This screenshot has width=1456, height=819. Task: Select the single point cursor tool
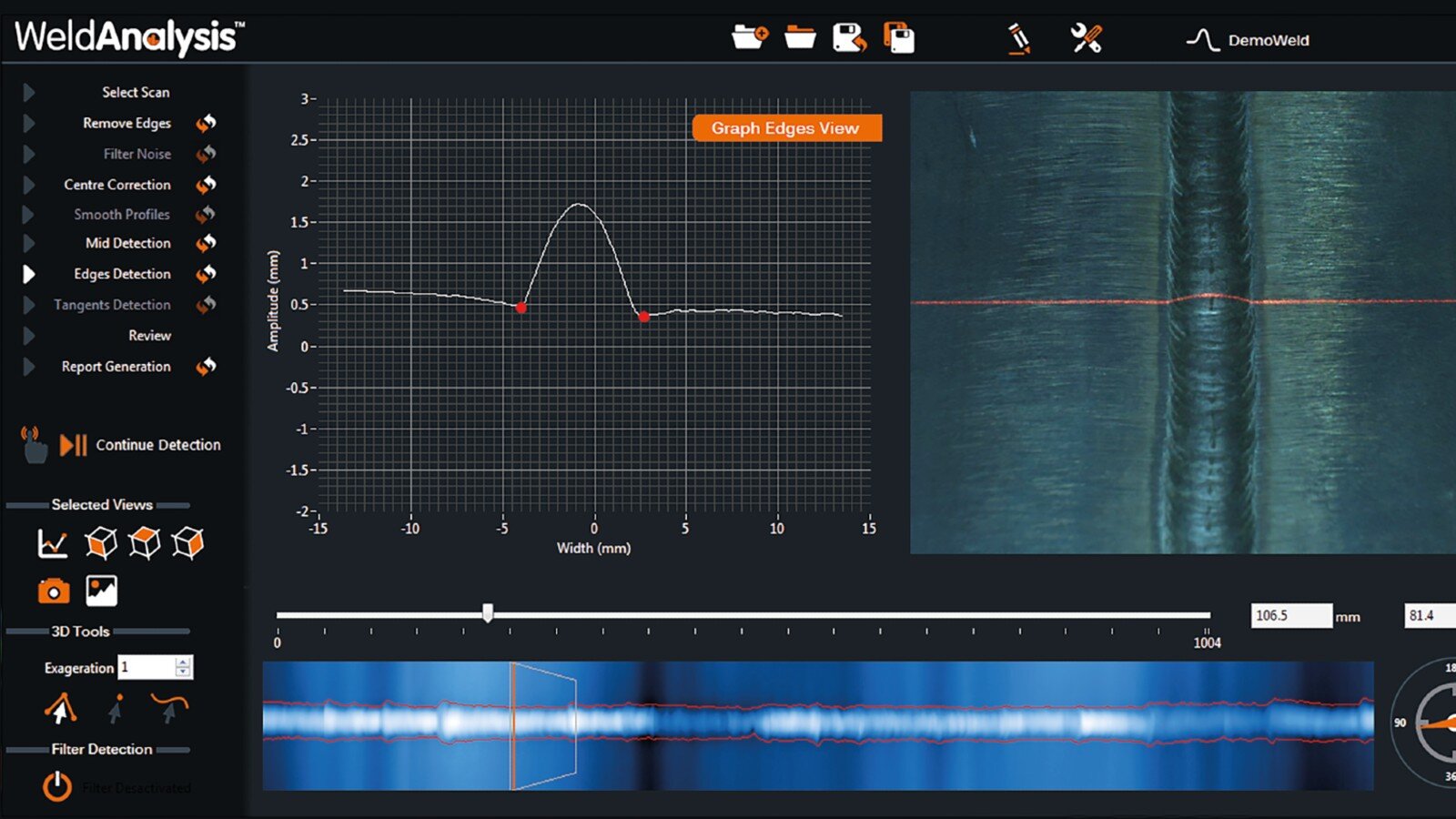pyautogui.click(x=116, y=708)
